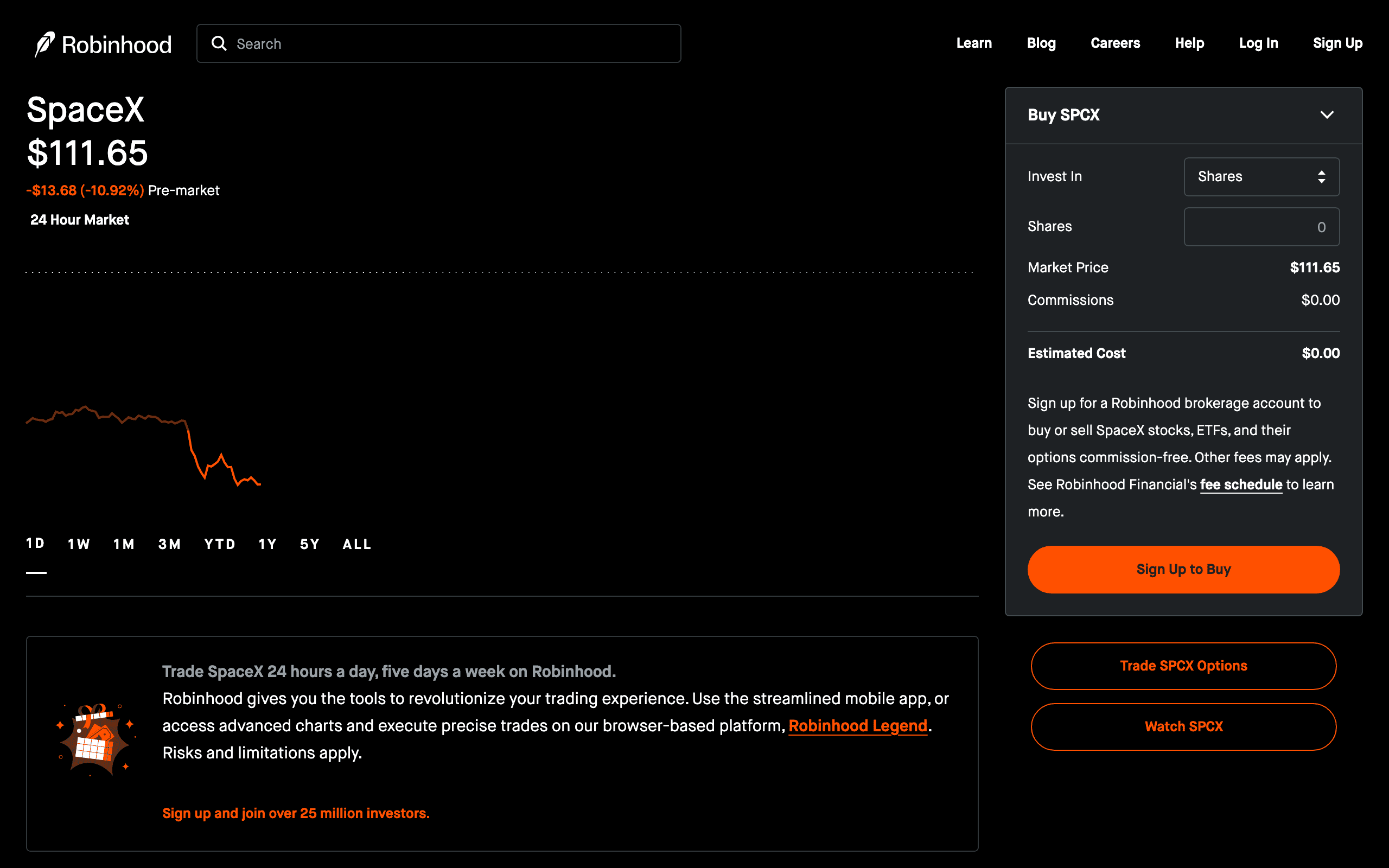Select the 1Y chart range
1389x868 pixels.
click(x=267, y=544)
